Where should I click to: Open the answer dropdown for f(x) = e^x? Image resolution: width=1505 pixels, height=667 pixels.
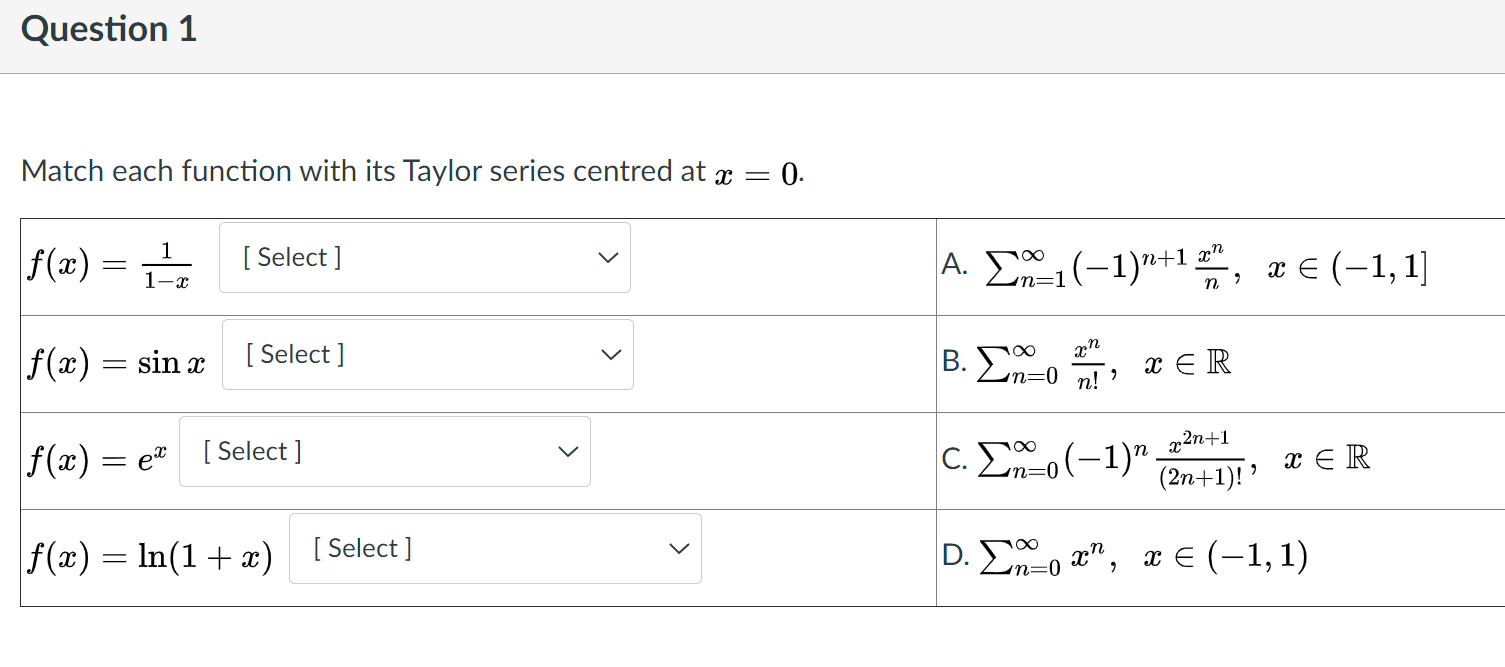384,451
